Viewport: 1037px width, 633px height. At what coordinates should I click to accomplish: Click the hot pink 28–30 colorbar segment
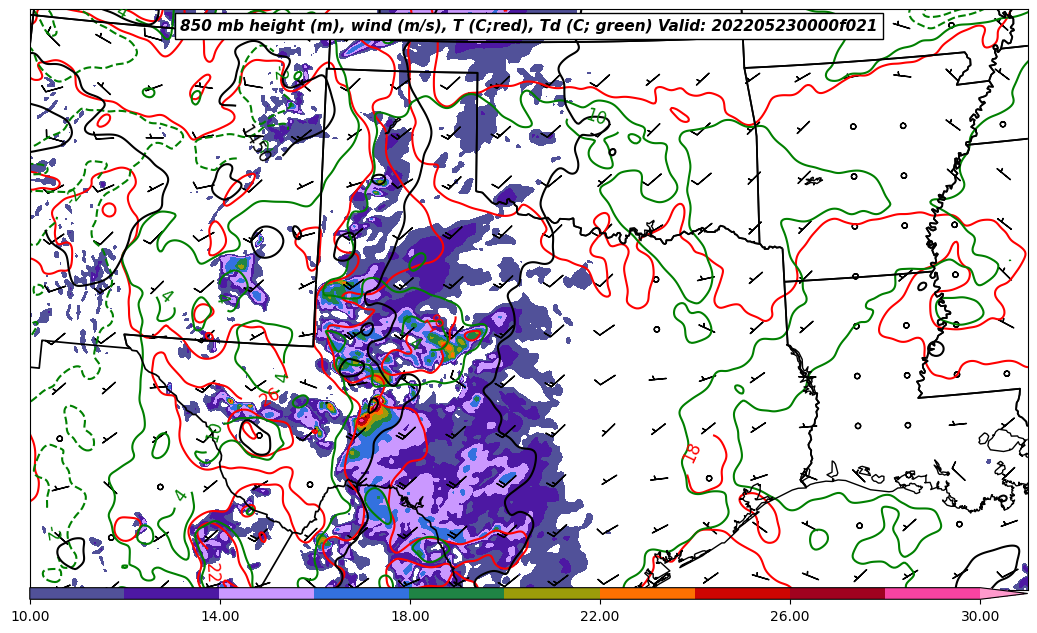[x=932, y=593]
